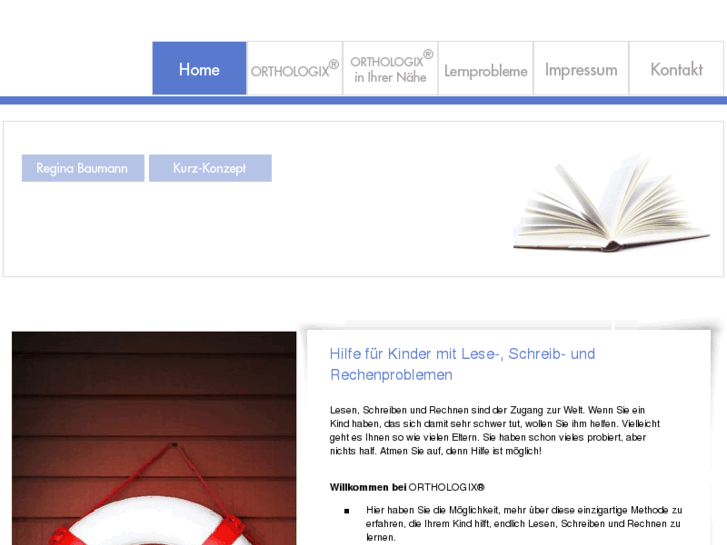The width and height of the screenshot is (727, 545).
Task: Click the Kurz-Konzept button
Action: 210,168
